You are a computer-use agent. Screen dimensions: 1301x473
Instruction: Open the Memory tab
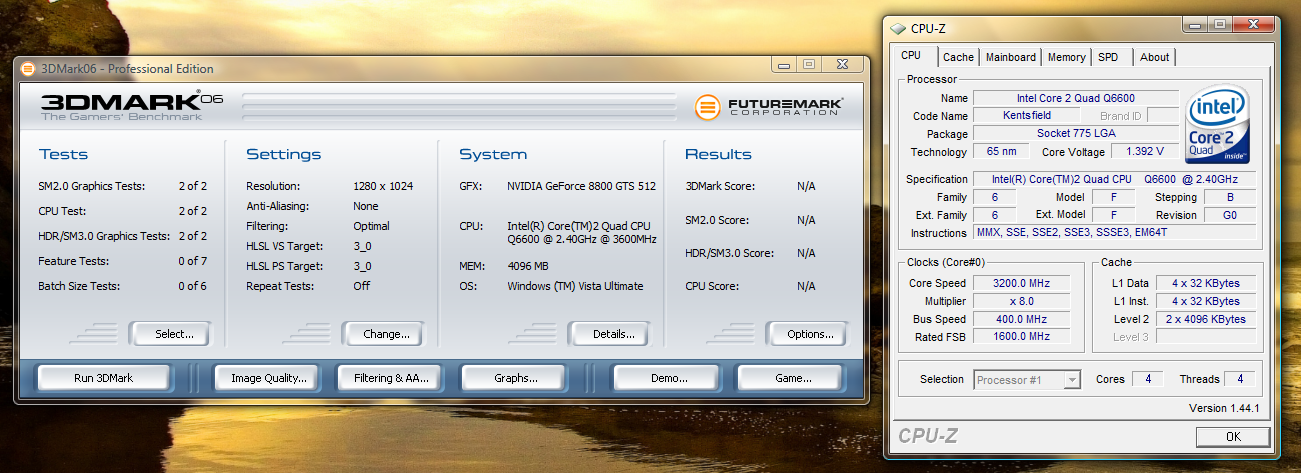1067,57
